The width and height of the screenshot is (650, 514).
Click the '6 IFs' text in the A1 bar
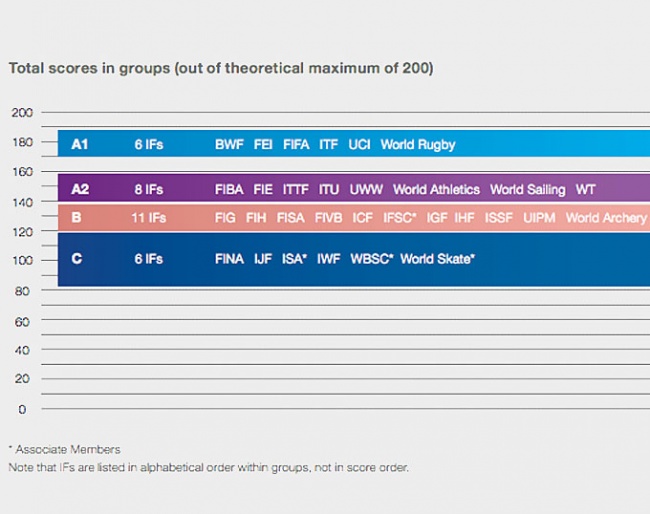[148, 144]
